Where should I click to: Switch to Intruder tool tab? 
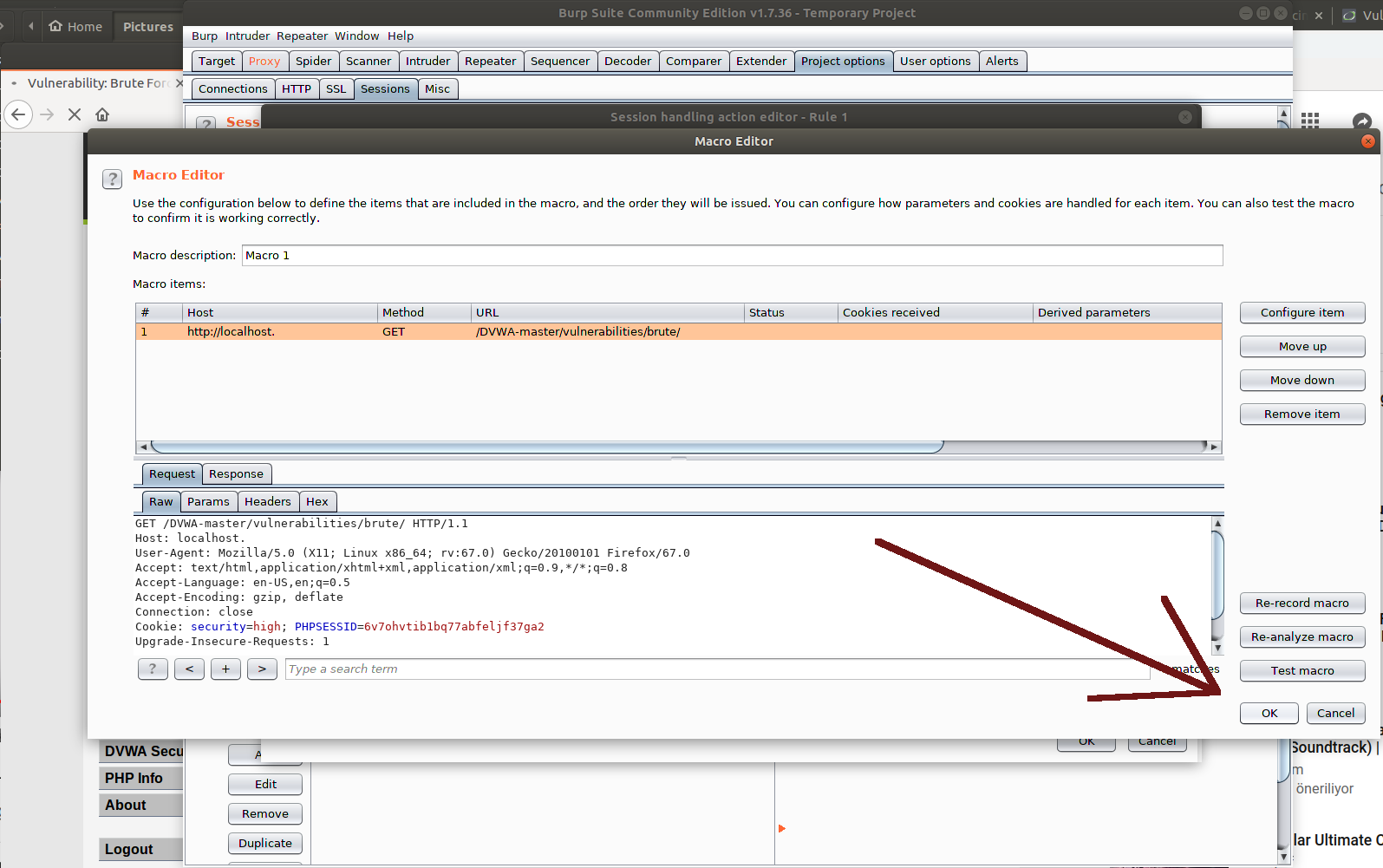point(428,61)
